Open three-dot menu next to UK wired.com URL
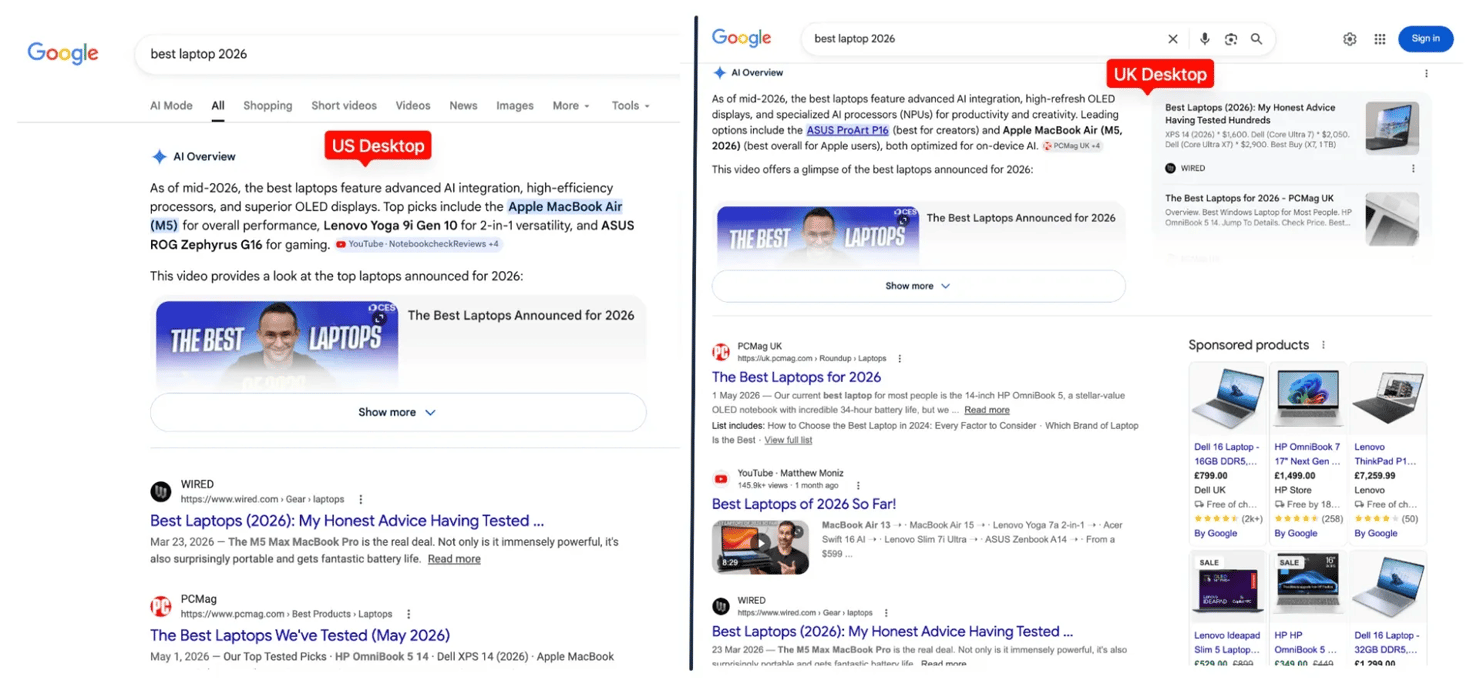Screen dimensions: 1480x687 [886, 613]
